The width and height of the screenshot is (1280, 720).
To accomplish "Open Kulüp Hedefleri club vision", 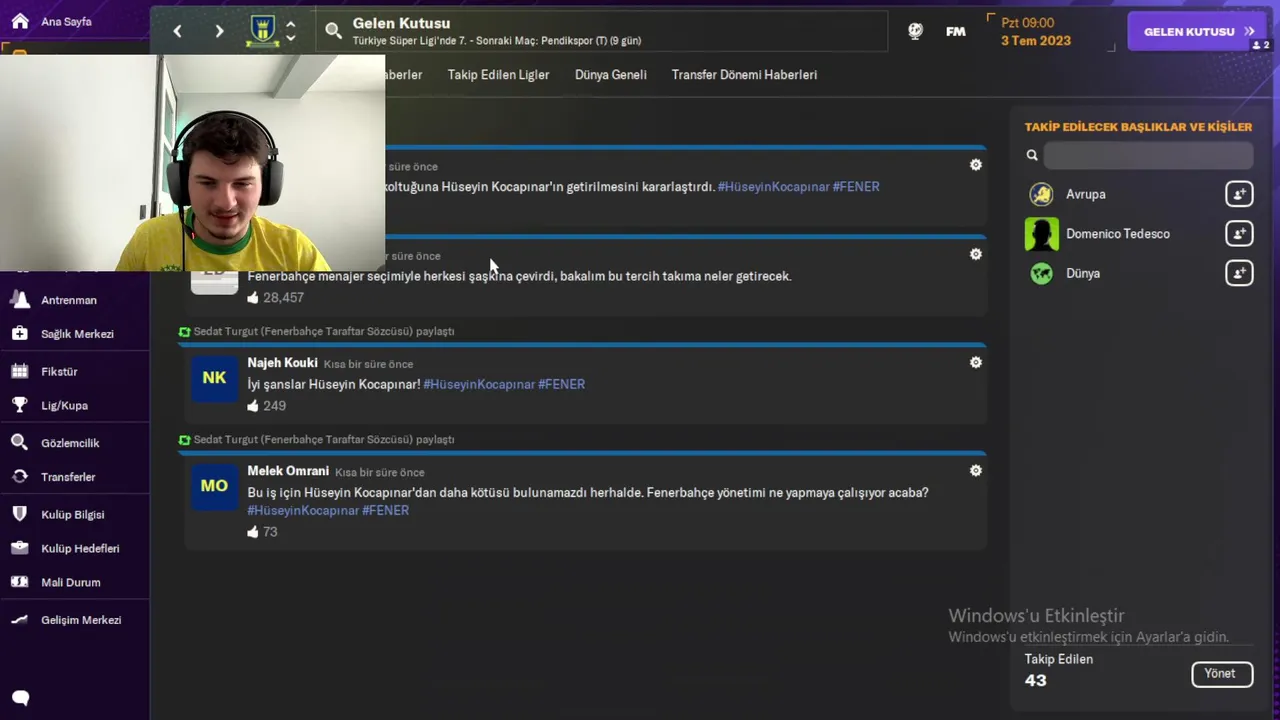I will click(x=80, y=548).
